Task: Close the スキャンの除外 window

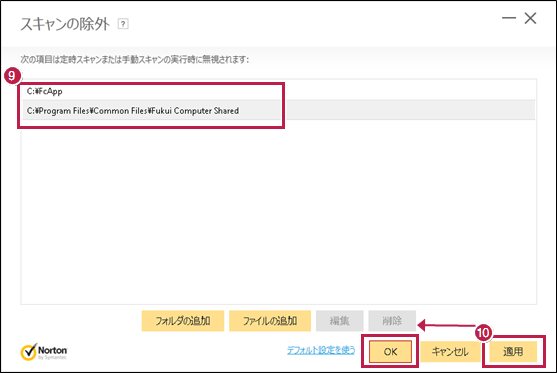Action: coord(530,18)
